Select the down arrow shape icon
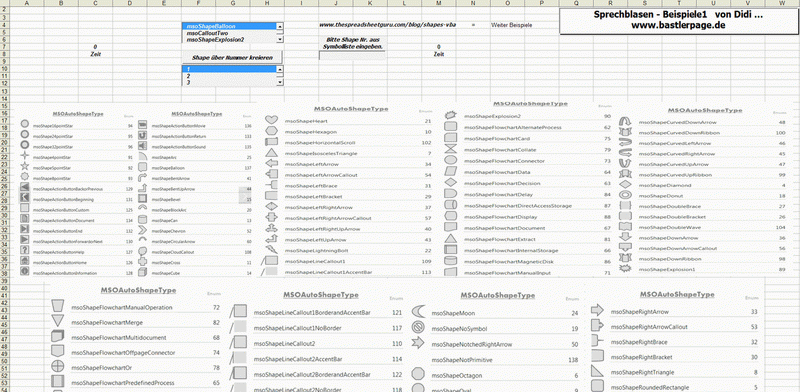 (x=625, y=237)
